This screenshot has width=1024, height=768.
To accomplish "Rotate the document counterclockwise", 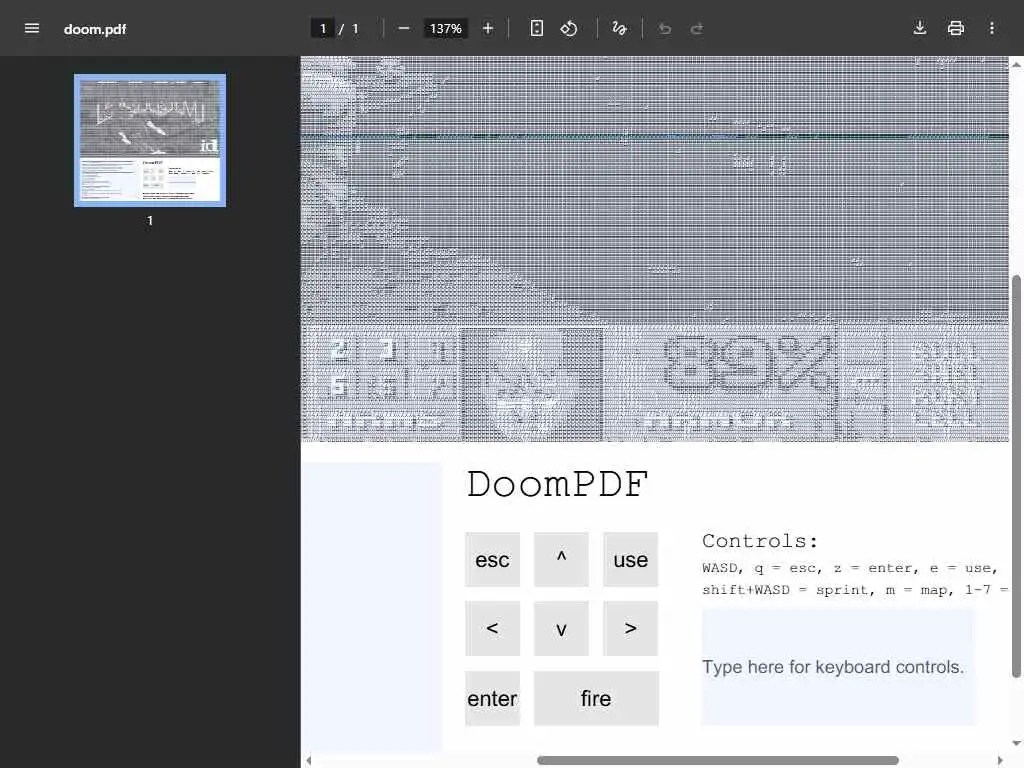I will tap(569, 28).
